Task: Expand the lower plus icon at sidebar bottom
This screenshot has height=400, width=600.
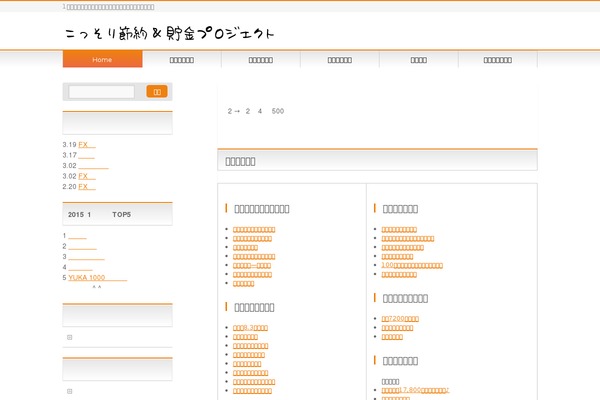Action: [70, 391]
